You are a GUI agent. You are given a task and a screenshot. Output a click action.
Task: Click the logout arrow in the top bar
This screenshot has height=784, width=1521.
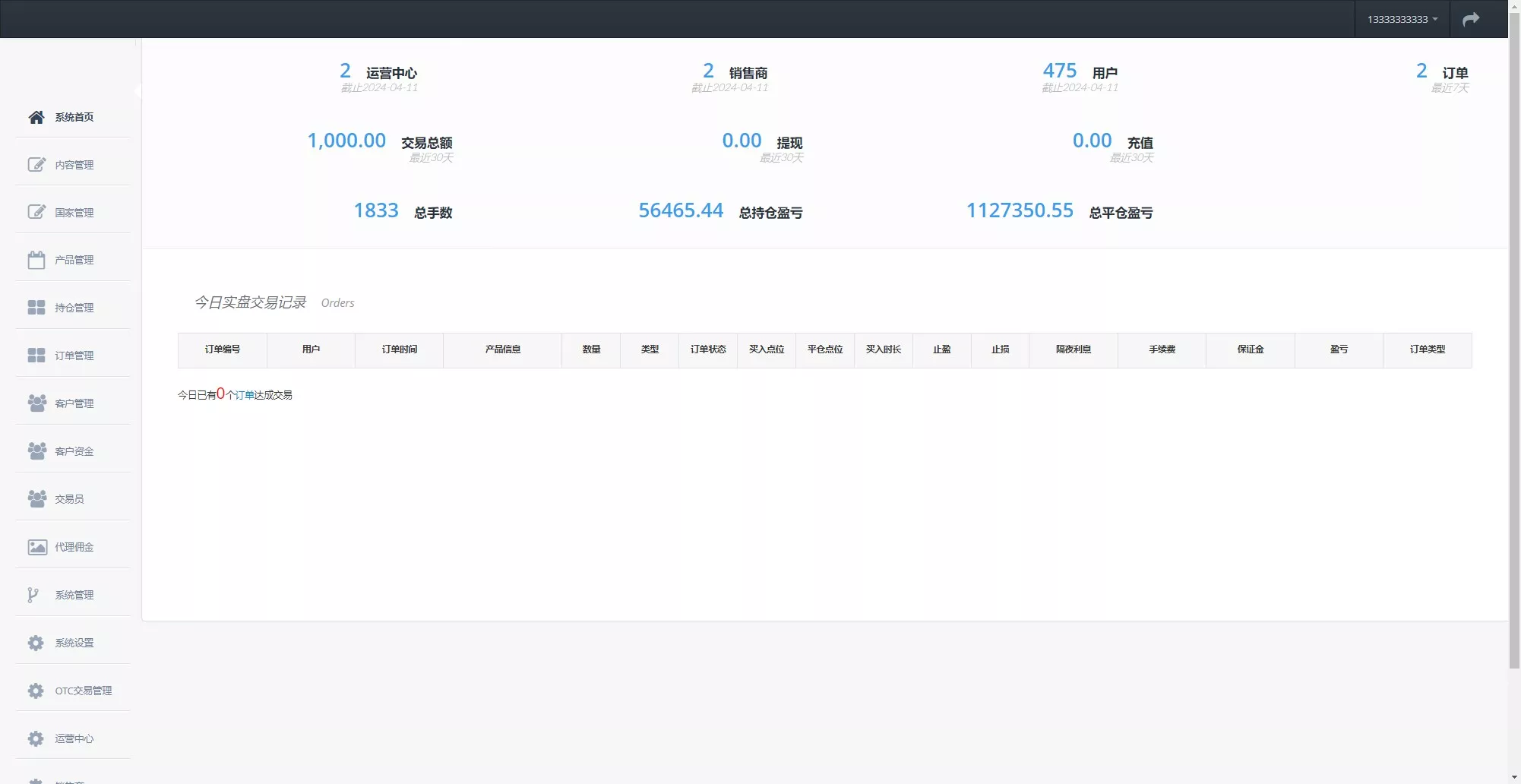point(1471,18)
